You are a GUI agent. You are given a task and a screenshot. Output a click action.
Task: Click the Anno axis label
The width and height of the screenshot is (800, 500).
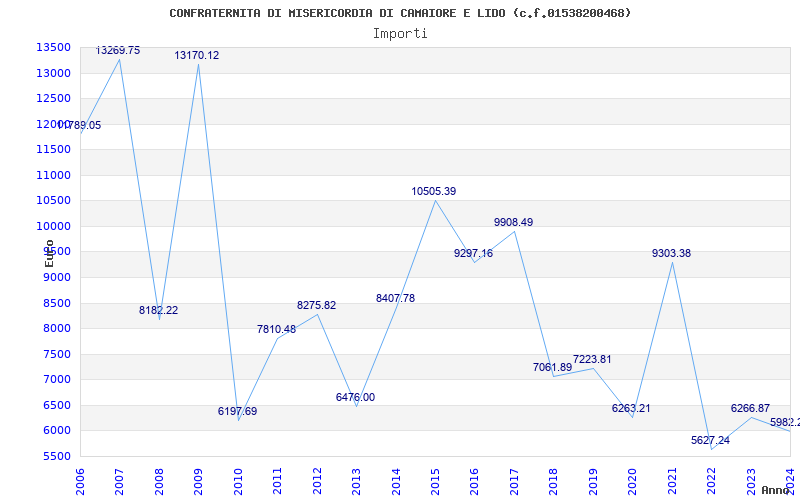[776, 490]
